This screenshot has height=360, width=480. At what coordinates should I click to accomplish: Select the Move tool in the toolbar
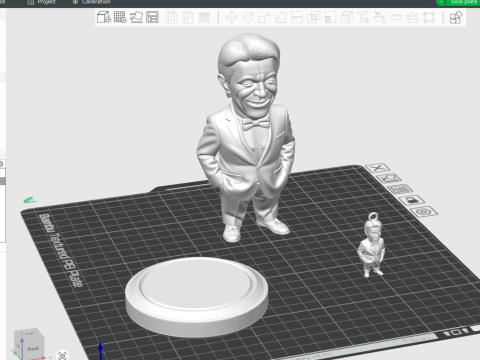click(x=231, y=17)
